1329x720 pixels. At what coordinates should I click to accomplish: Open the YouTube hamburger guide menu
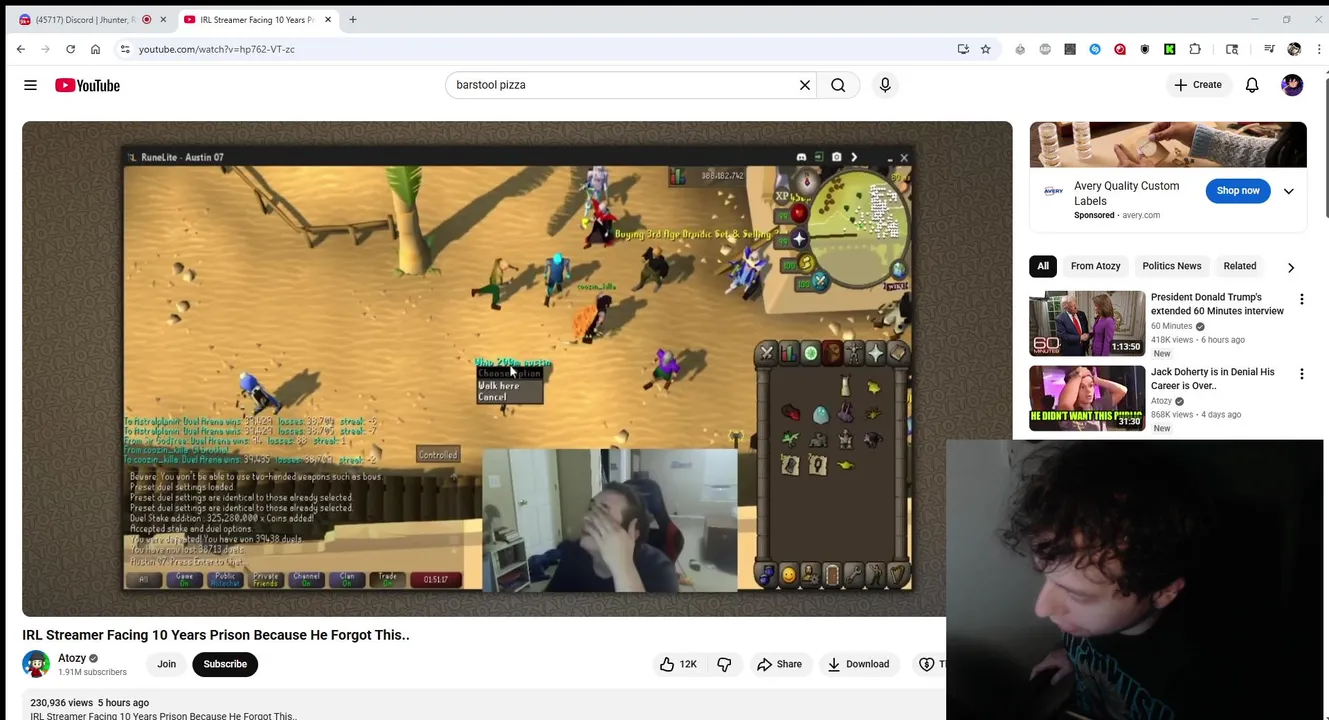click(x=30, y=85)
